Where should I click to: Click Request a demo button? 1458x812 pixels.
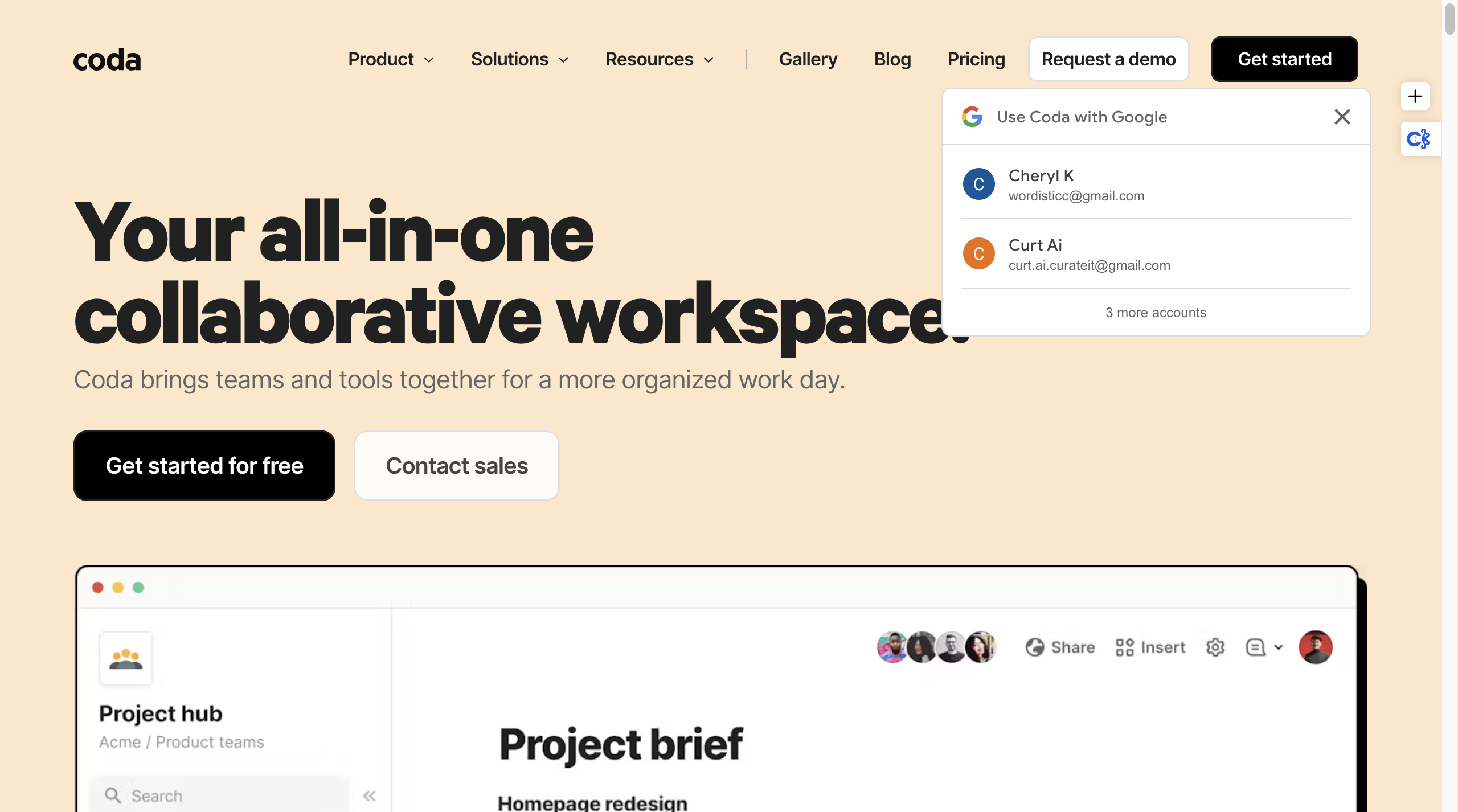click(x=1108, y=59)
